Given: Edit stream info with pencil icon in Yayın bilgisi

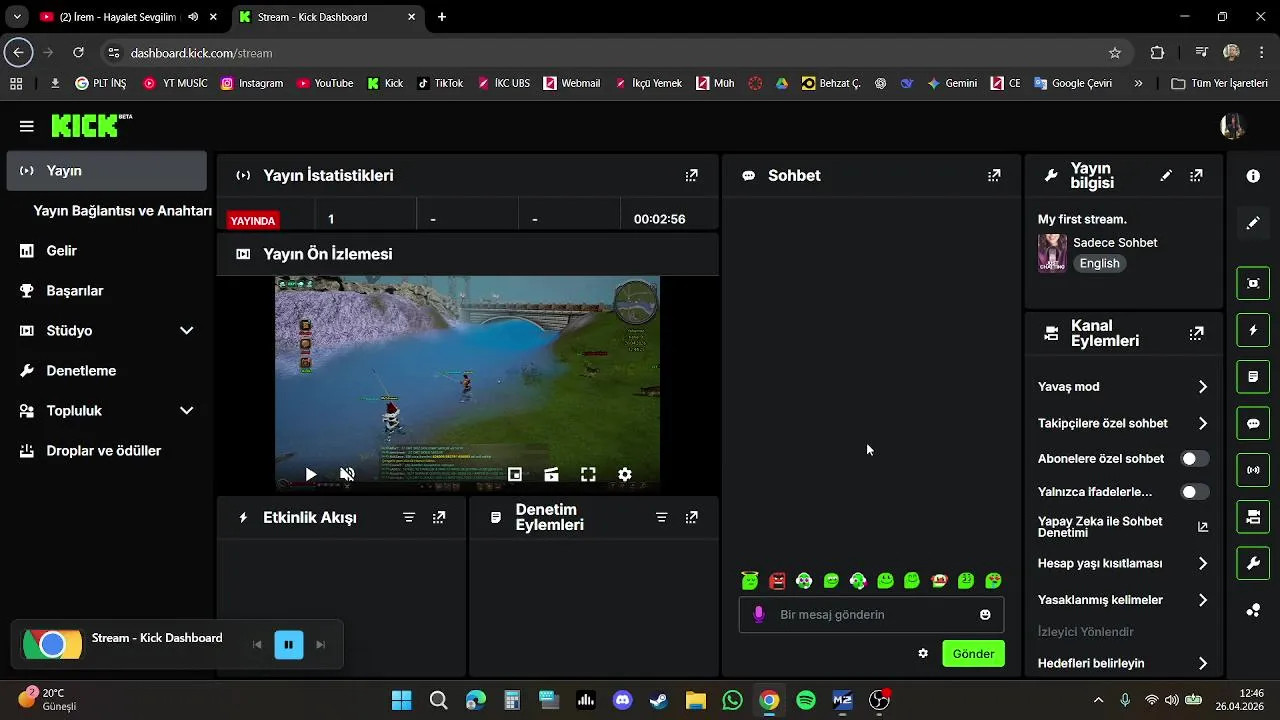Looking at the screenshot, I should coord(1166,175).
